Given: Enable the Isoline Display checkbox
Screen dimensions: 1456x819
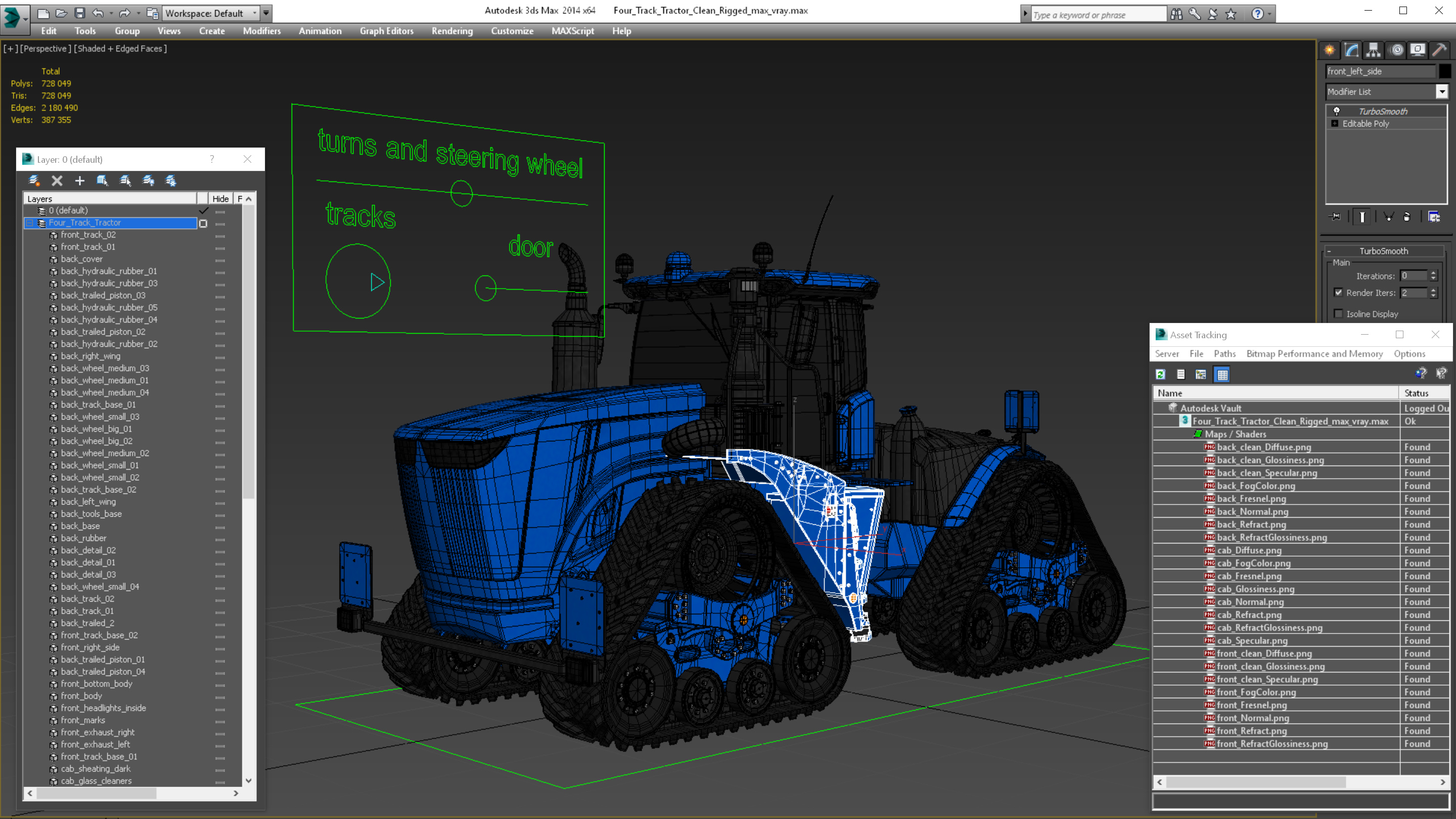Looking at the screenshot, I should 1338,313.
